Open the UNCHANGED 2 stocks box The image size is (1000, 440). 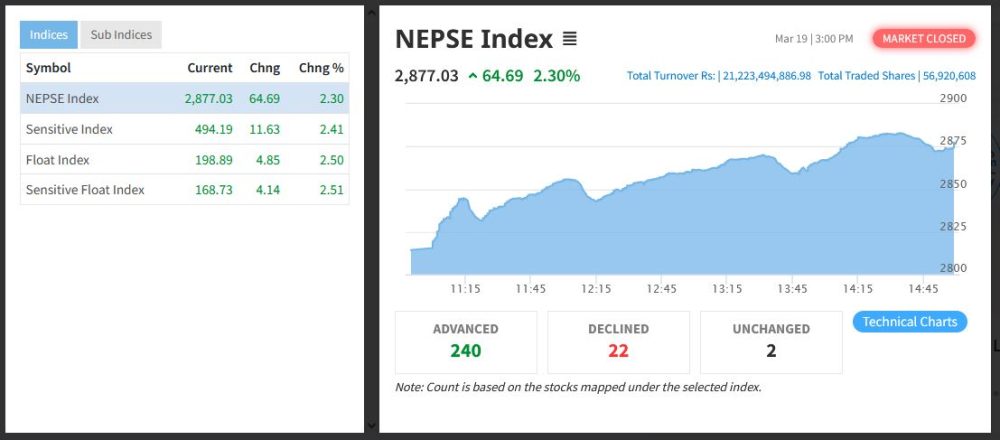(771, 342)
